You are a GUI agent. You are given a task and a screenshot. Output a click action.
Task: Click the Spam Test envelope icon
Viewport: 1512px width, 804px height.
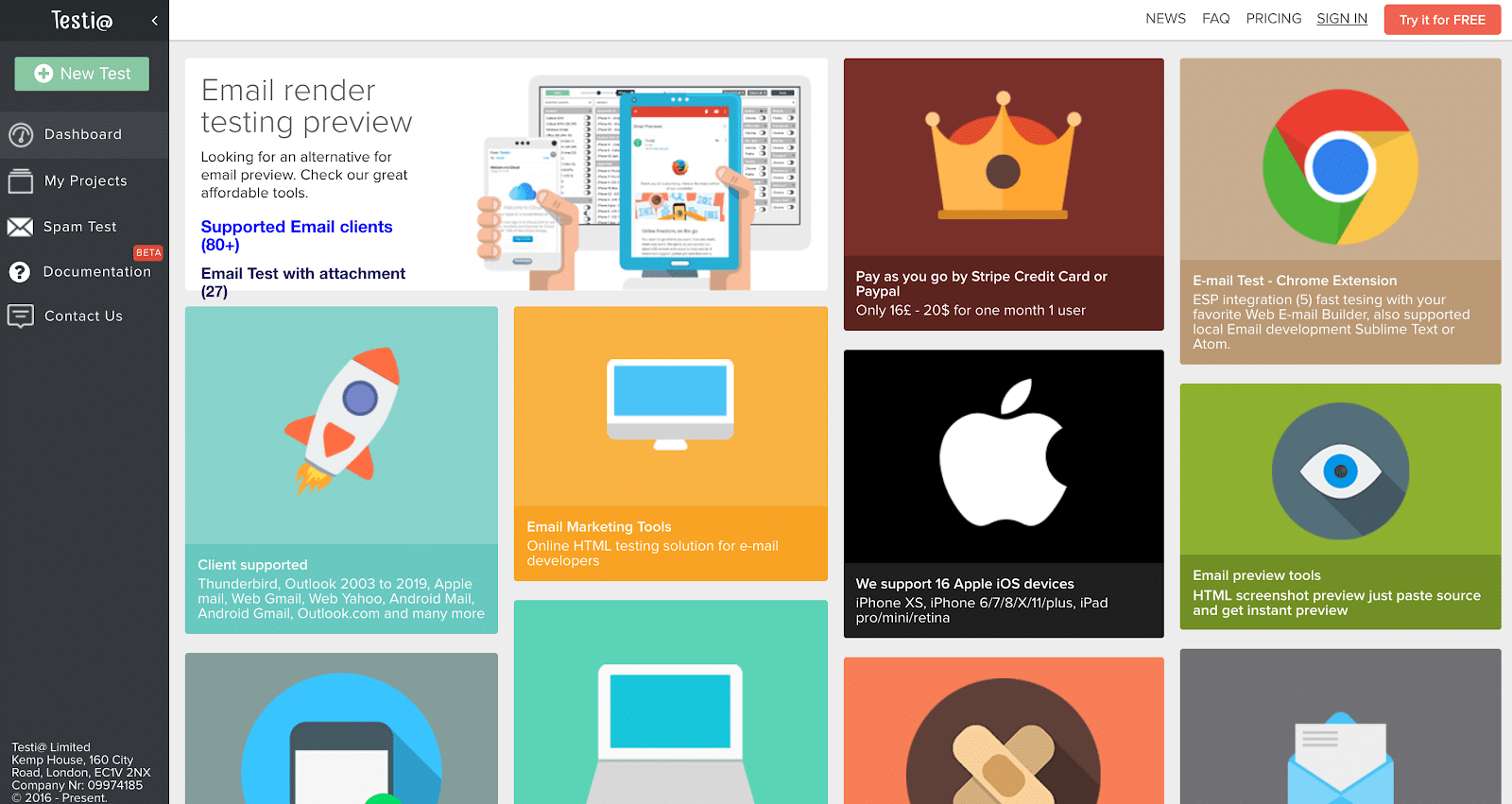(21, 227)
